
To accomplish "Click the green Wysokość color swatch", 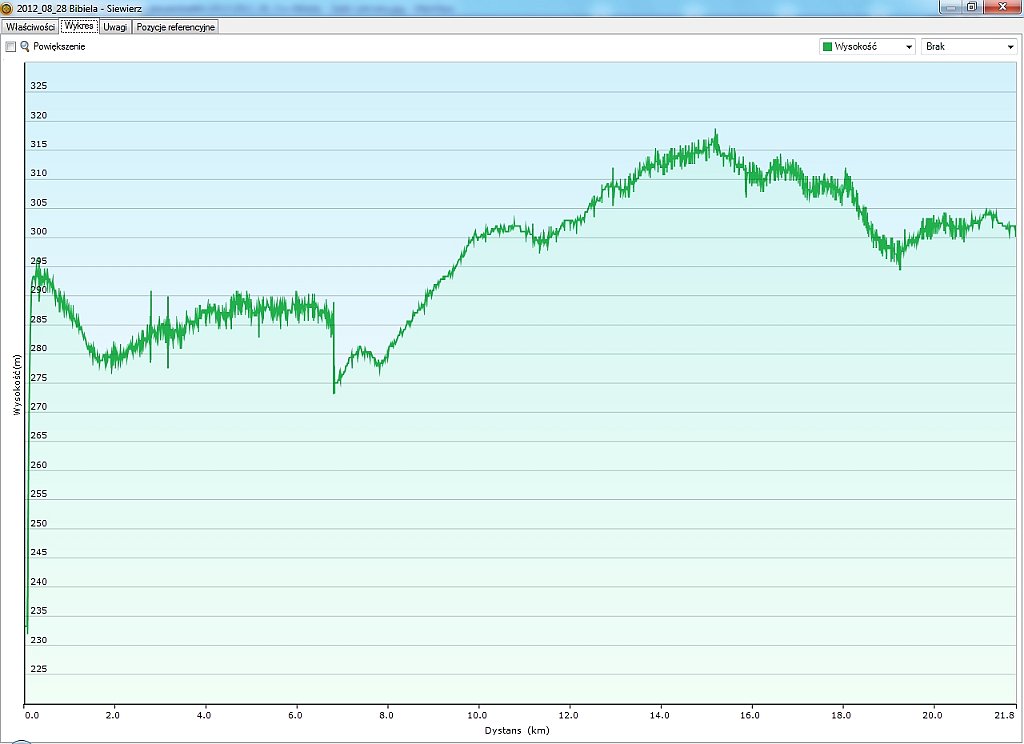I will pos(827,47).
